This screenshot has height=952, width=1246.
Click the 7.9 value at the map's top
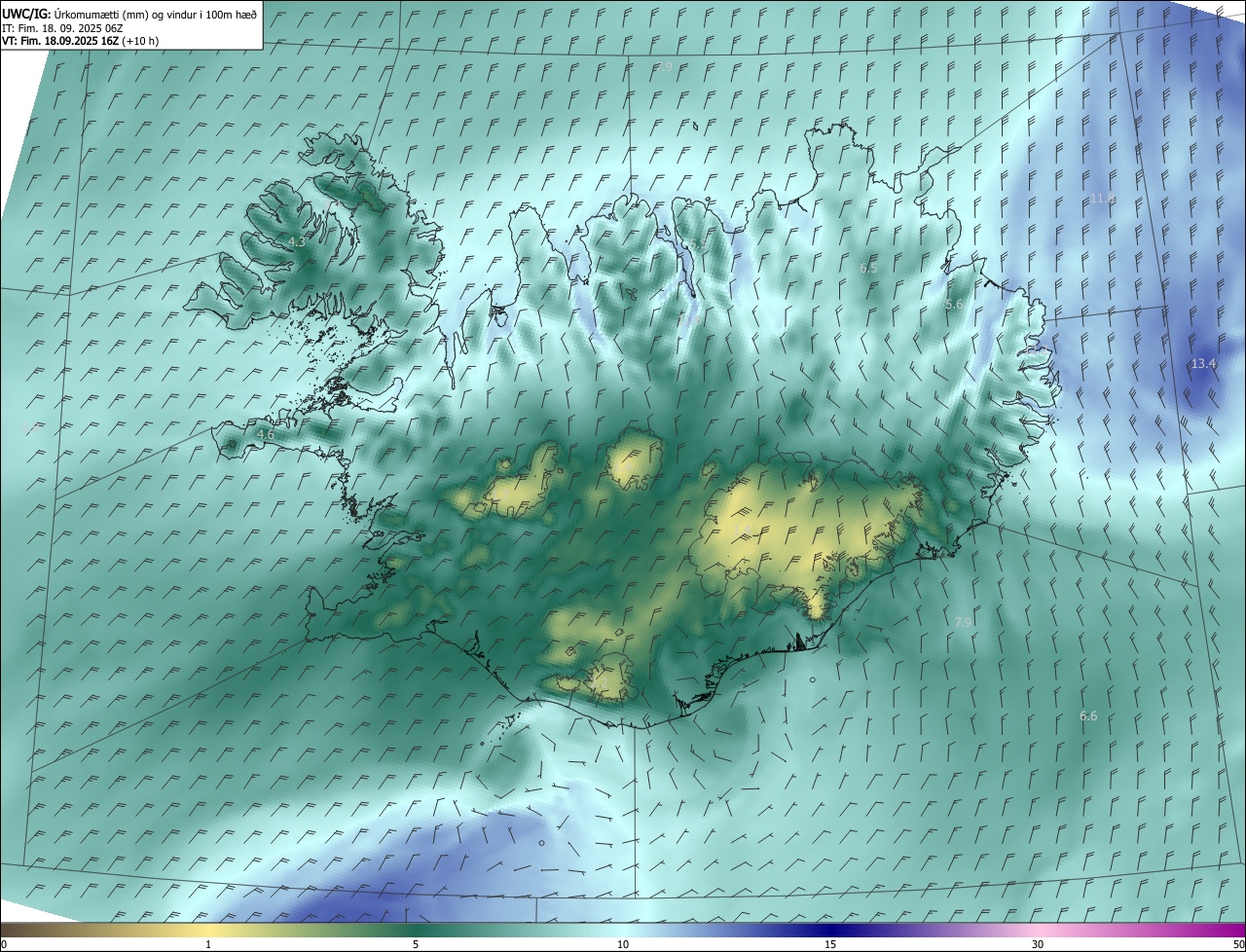coord(663,67)
